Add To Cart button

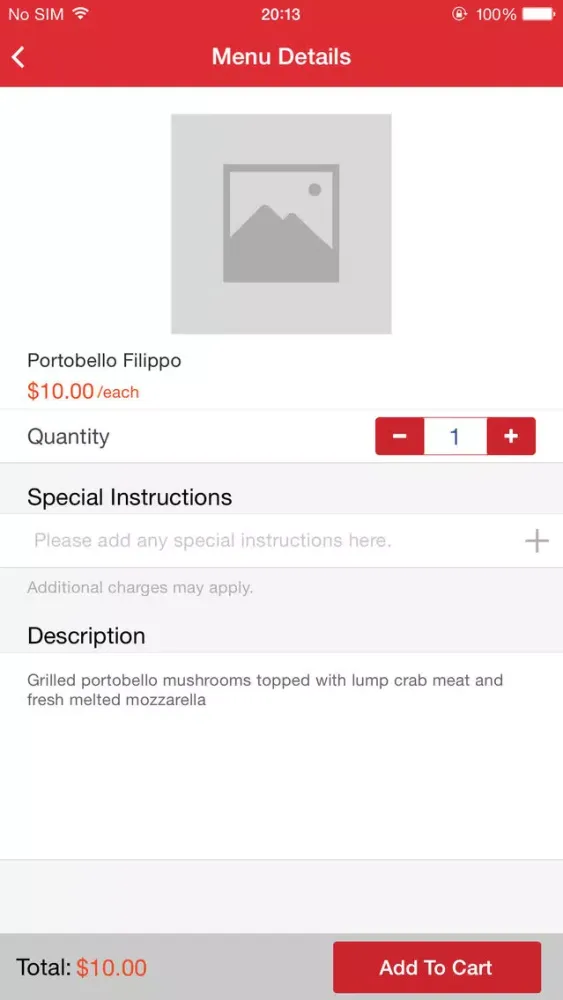(x=437, y=967)
